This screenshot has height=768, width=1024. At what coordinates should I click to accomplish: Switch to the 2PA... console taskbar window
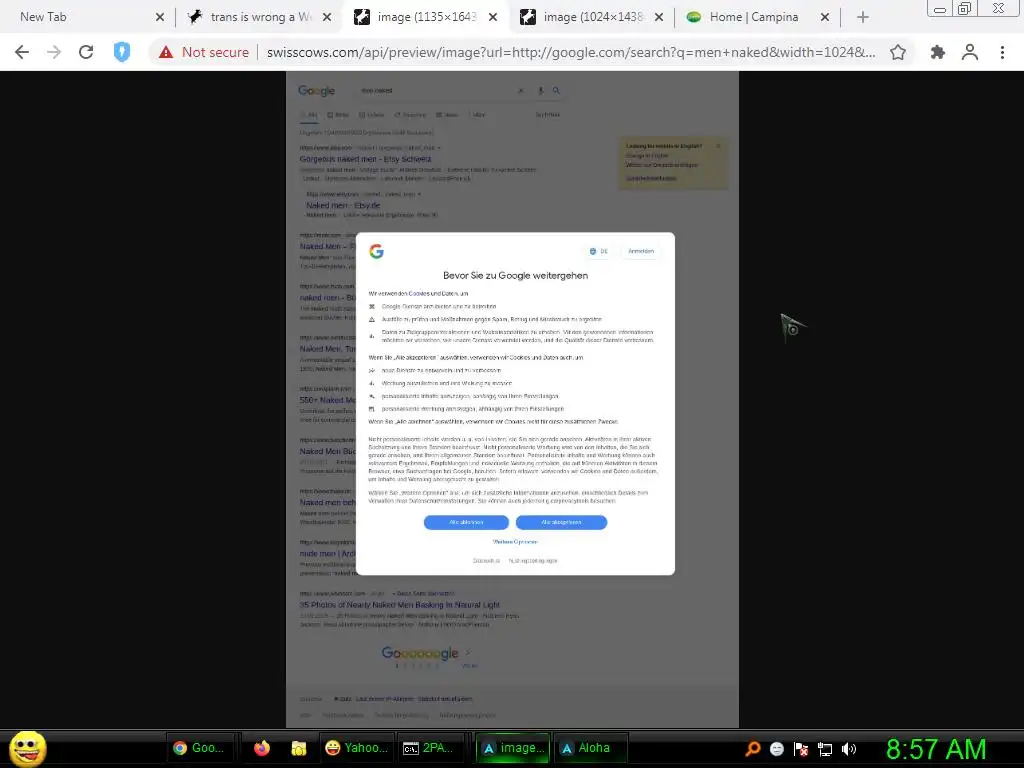coord(429,748)
